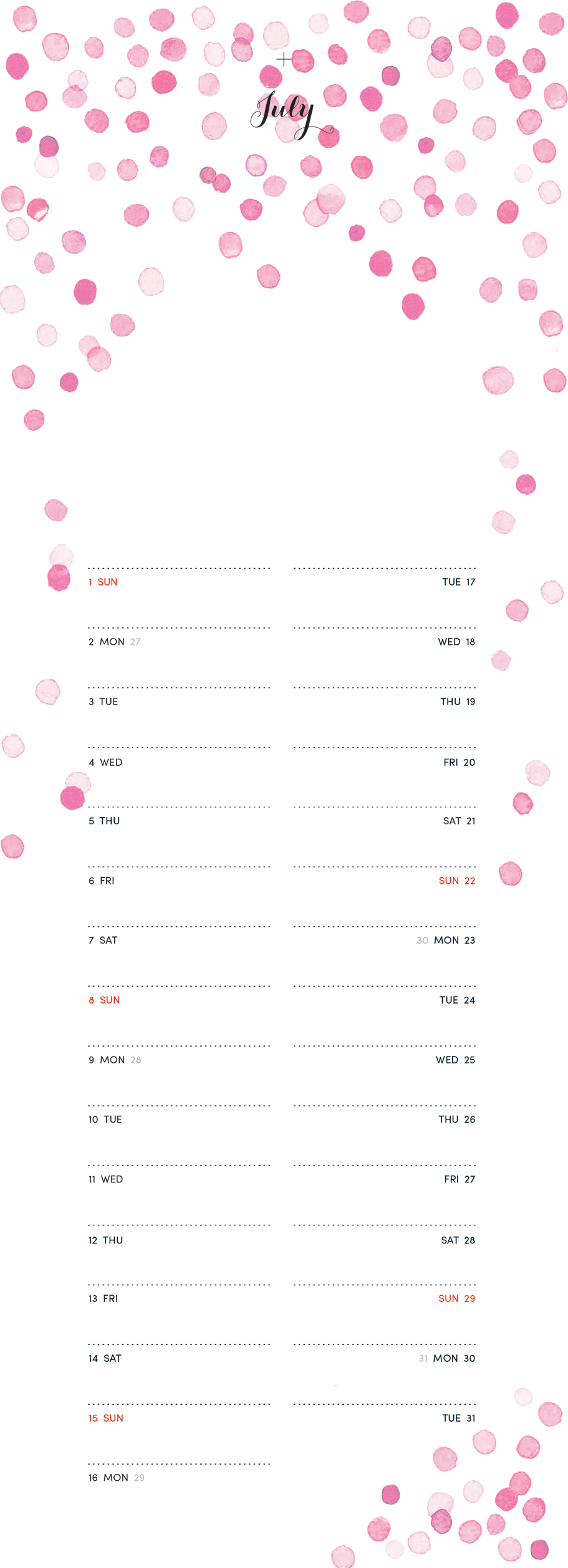
Task: Select the 13 FRI date entry
Action: pos(103,1298)
